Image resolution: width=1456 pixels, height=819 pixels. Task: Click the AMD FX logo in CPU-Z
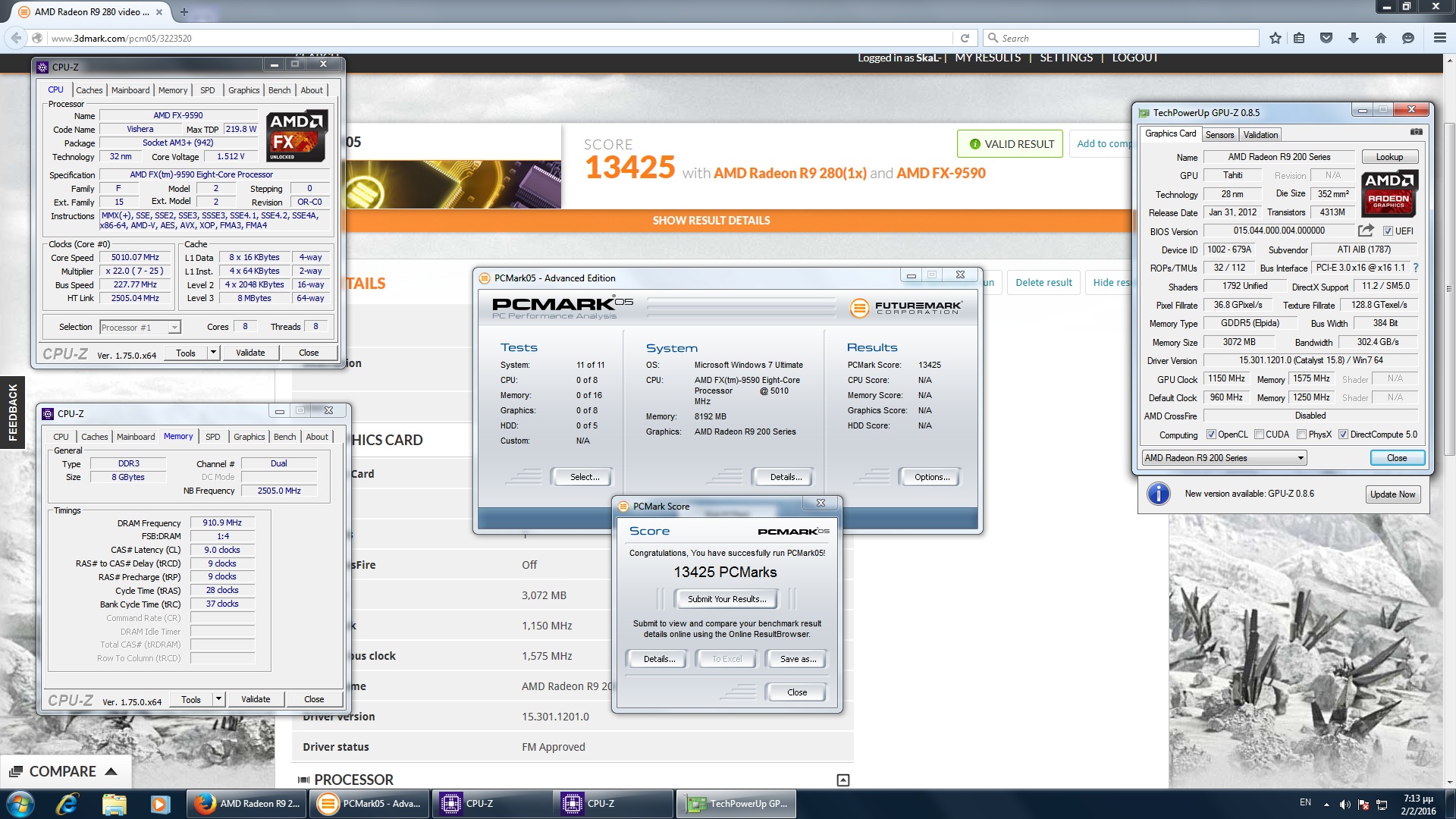coord(297,136)
